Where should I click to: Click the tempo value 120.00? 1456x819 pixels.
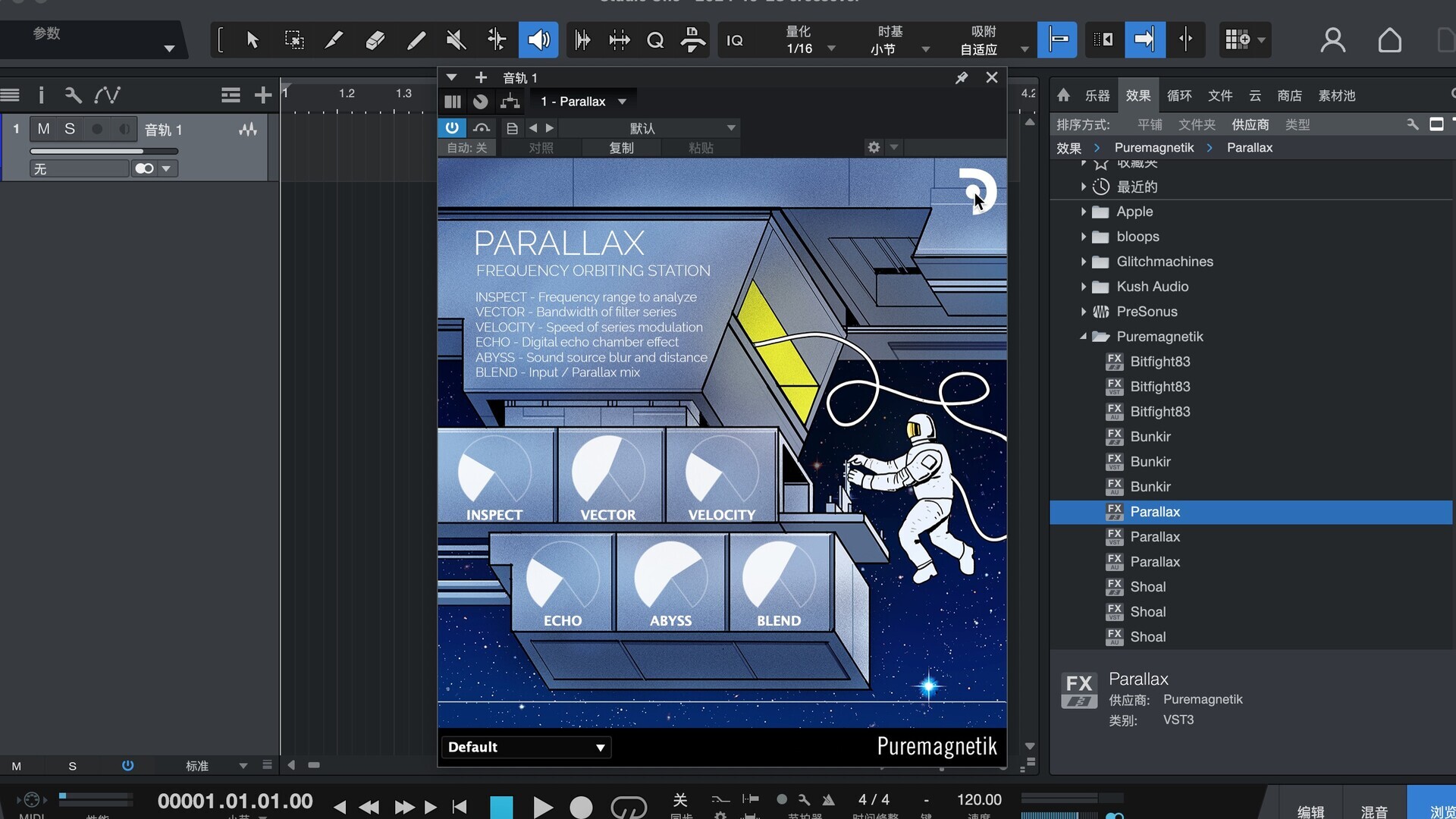(979, 799)
